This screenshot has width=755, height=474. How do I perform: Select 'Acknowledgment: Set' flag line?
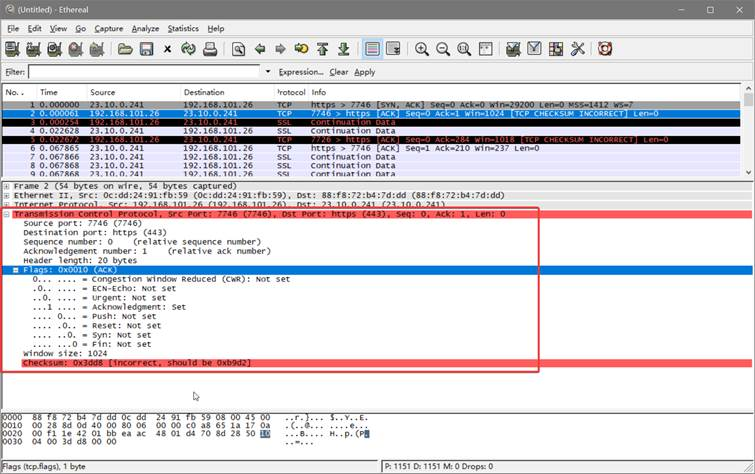(109, 307)
